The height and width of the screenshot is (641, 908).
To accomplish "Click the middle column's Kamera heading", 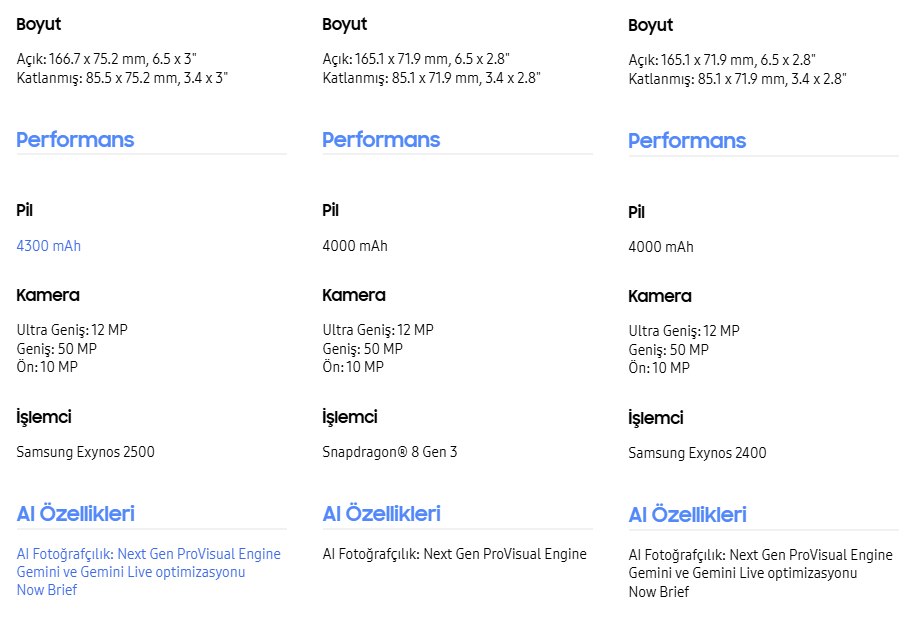I will pyautogui.click(x=354, y=295).
